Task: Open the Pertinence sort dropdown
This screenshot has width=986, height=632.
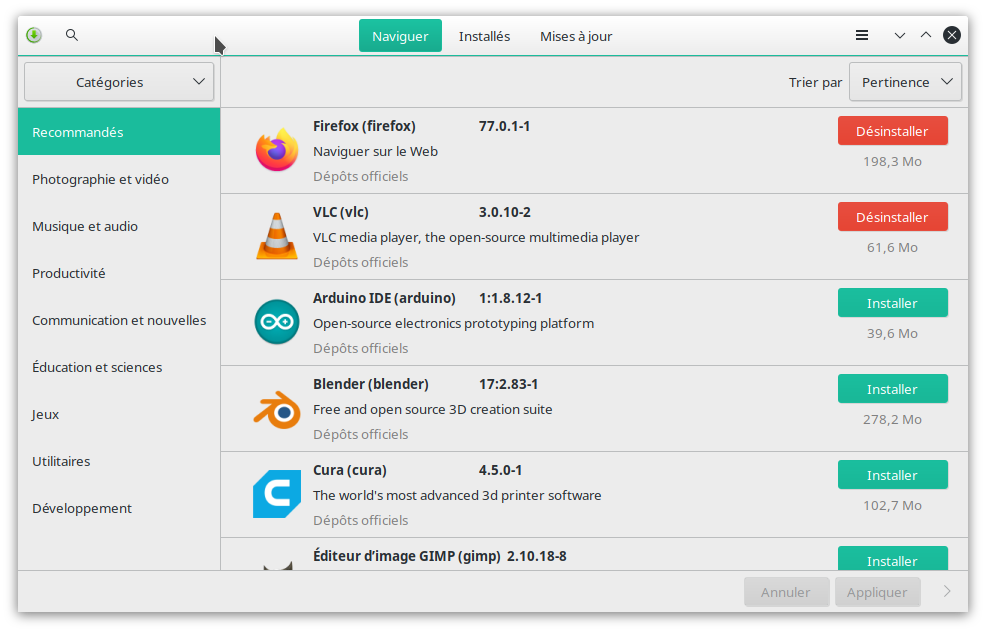Action: click(905, 82)
